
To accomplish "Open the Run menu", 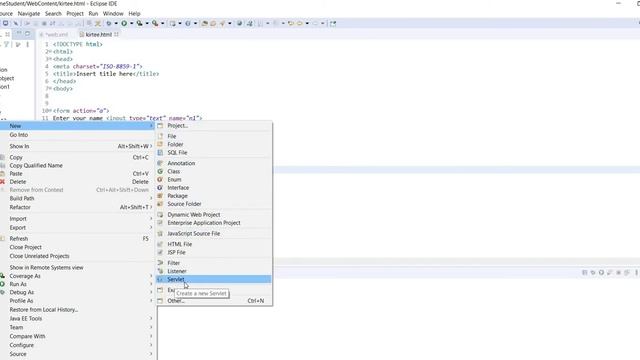I will click(x=93, y=13).
